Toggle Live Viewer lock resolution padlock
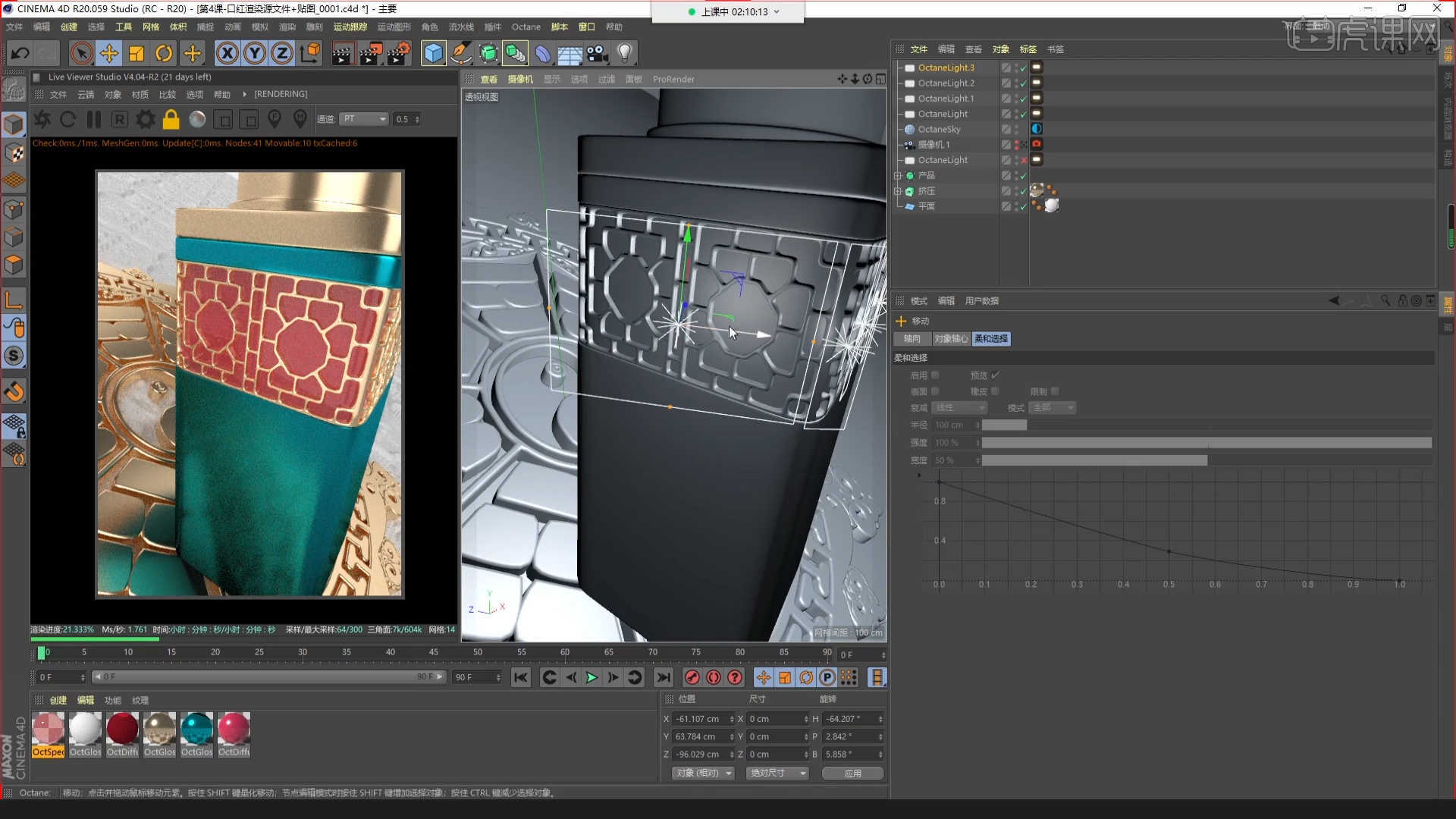The width and height of the screenshot is (1456, 819). pyautogui.click(x=171, y=119)
